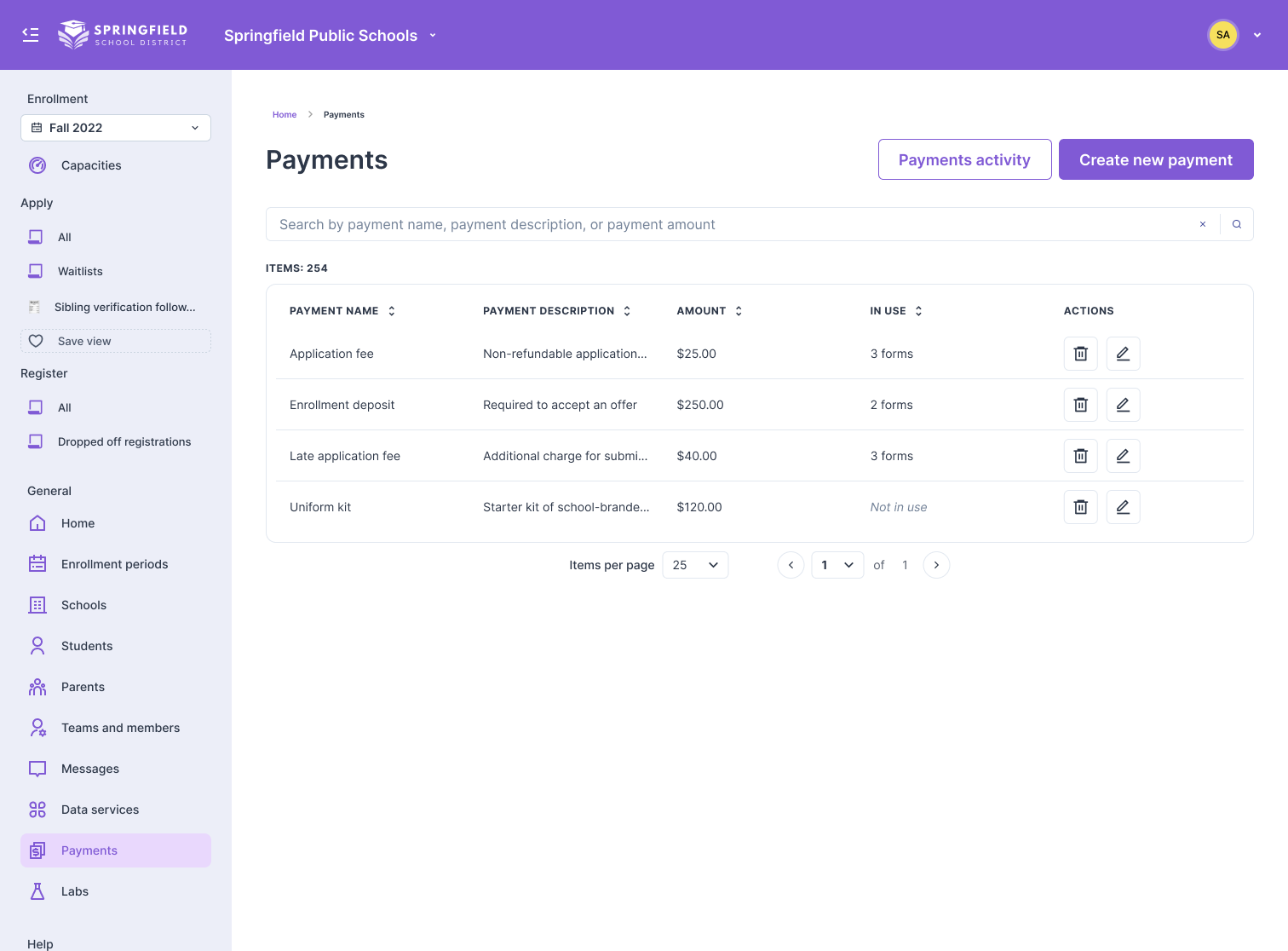Delete the Late application fee payment
Screen dimensions: 1288x951
1080,456
